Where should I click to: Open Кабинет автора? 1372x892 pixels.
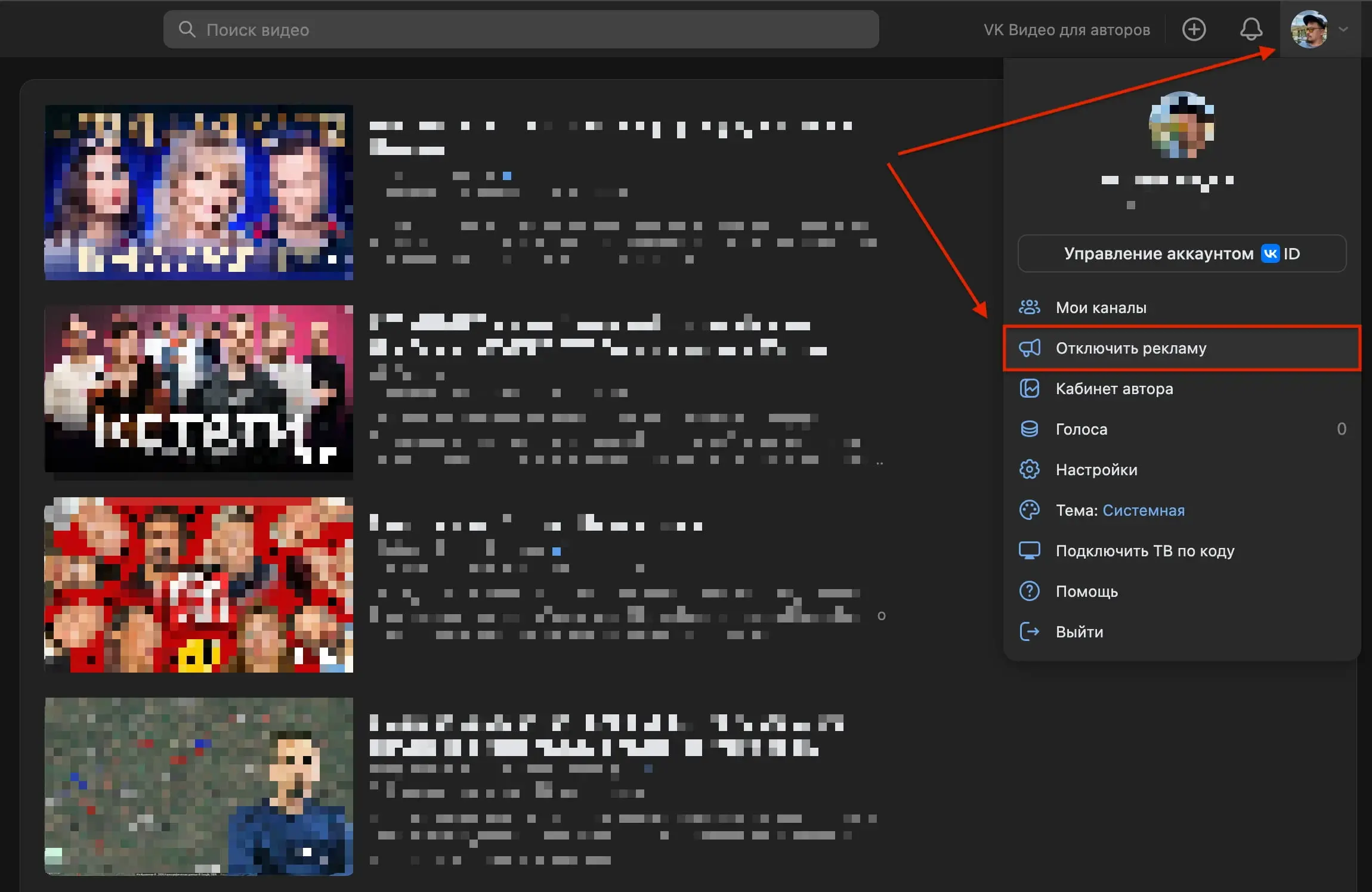1182,389
